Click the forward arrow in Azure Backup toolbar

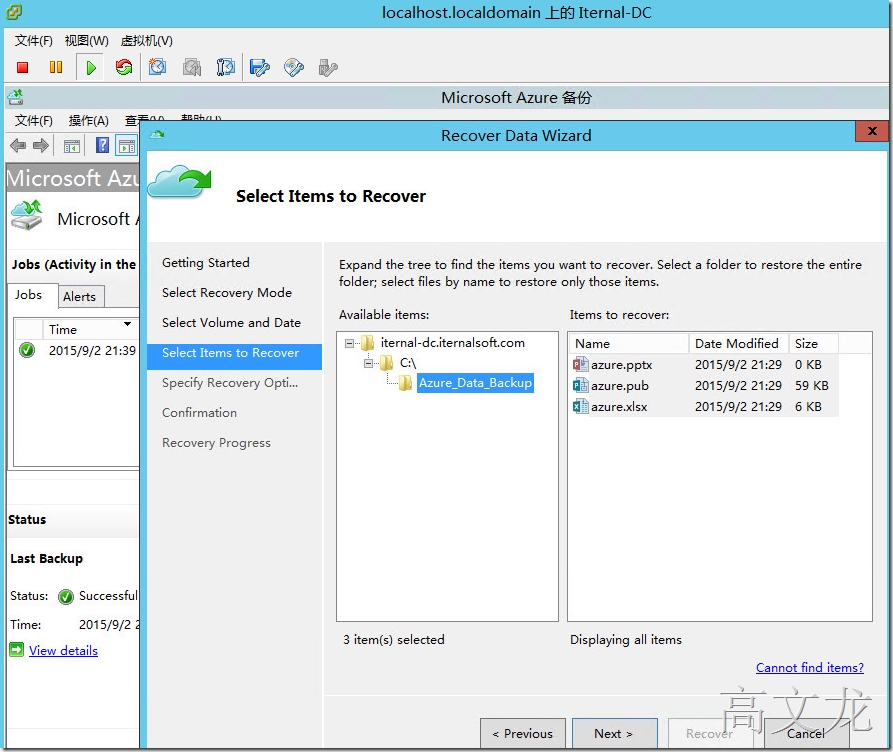tap(41, 146)
